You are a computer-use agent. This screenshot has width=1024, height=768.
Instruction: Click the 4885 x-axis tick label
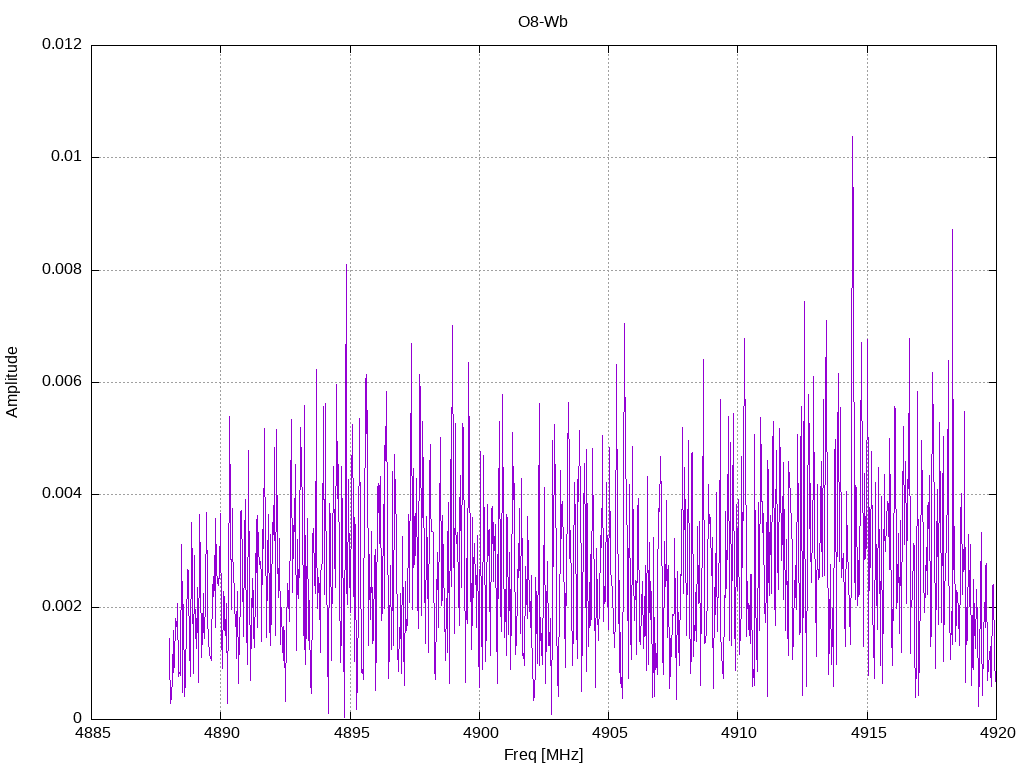click(92, 733)
